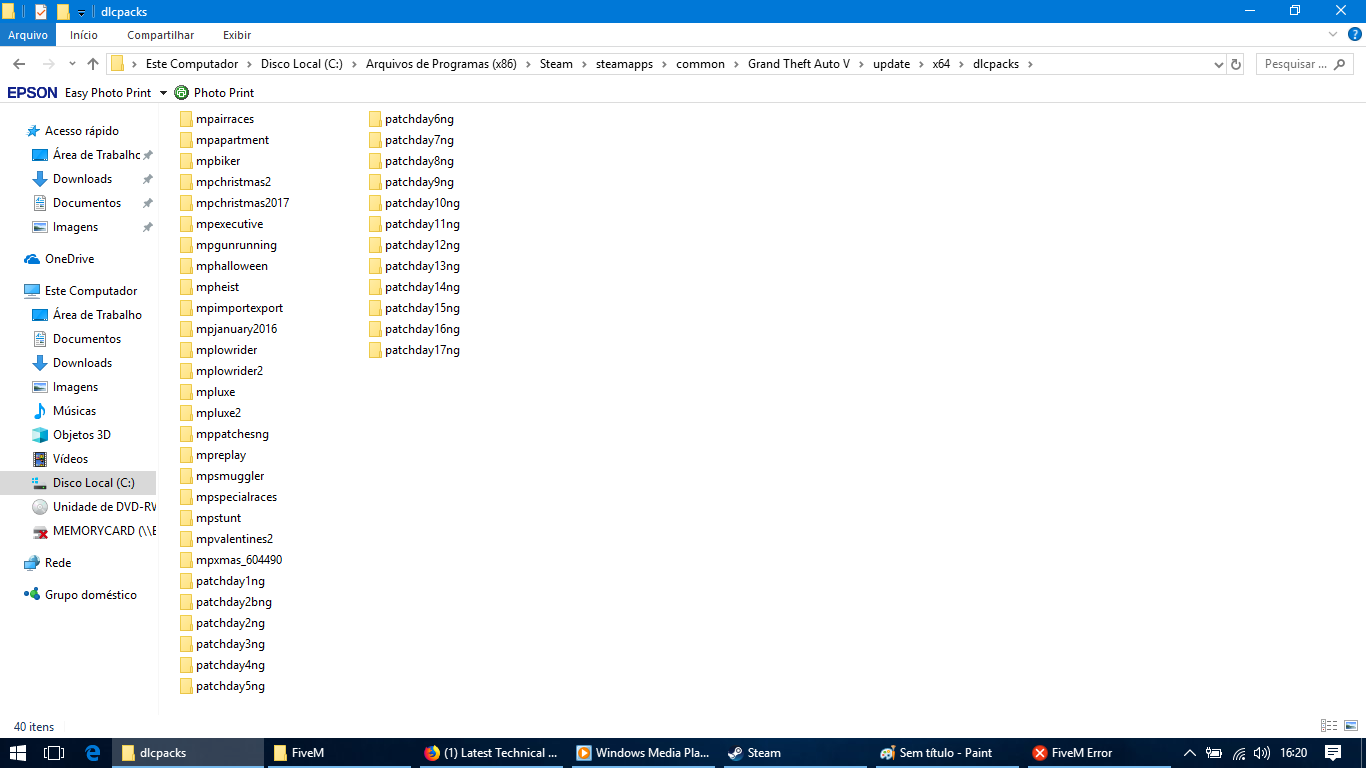Refresh the dlcpacks folder view
This screenshot has width=1366, height=768.
click(1236, 64)
